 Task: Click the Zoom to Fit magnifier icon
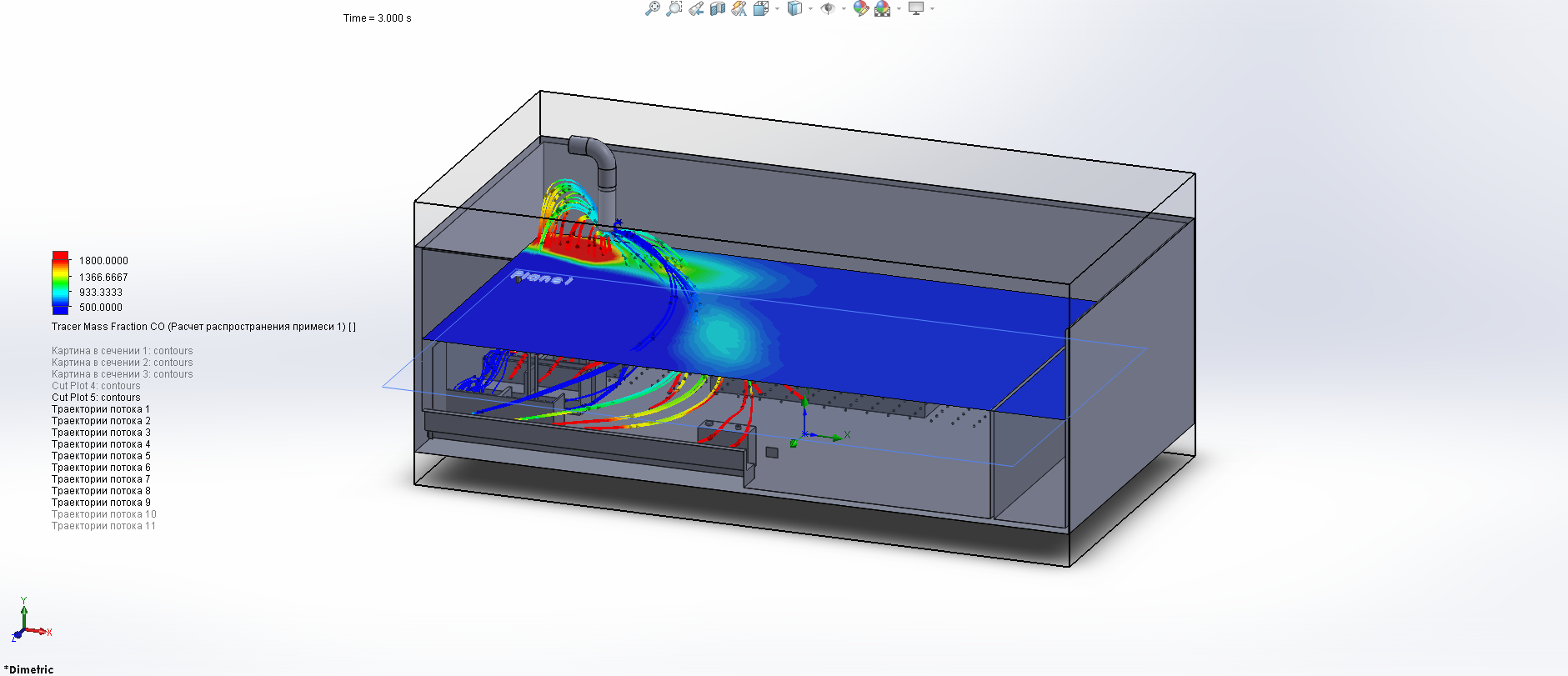pyautogui.click(x=653, y=8)
